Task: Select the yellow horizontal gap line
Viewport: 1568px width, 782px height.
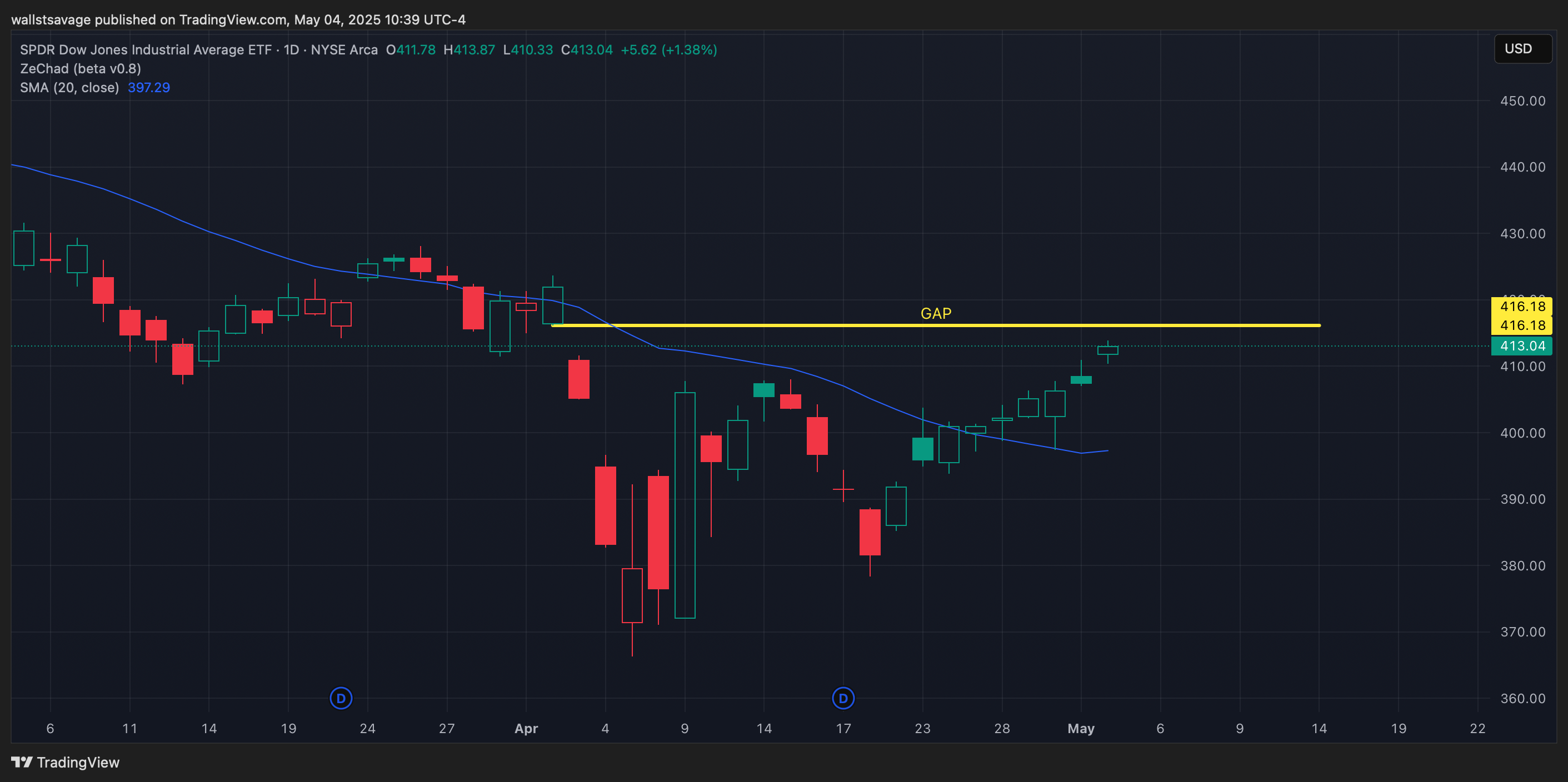Action: point(791,325)
